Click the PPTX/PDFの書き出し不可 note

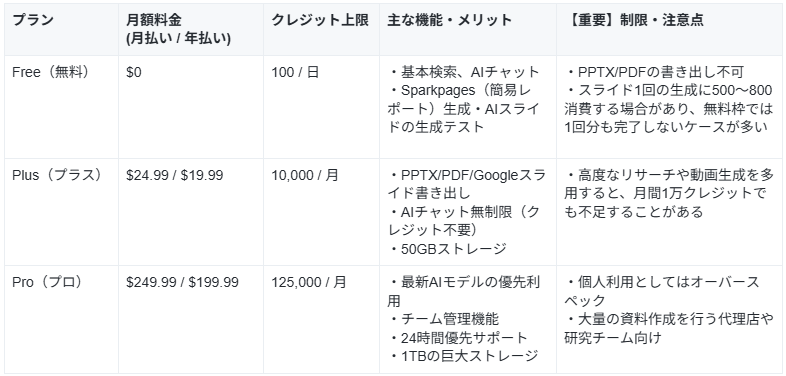(x=654, y=72)
